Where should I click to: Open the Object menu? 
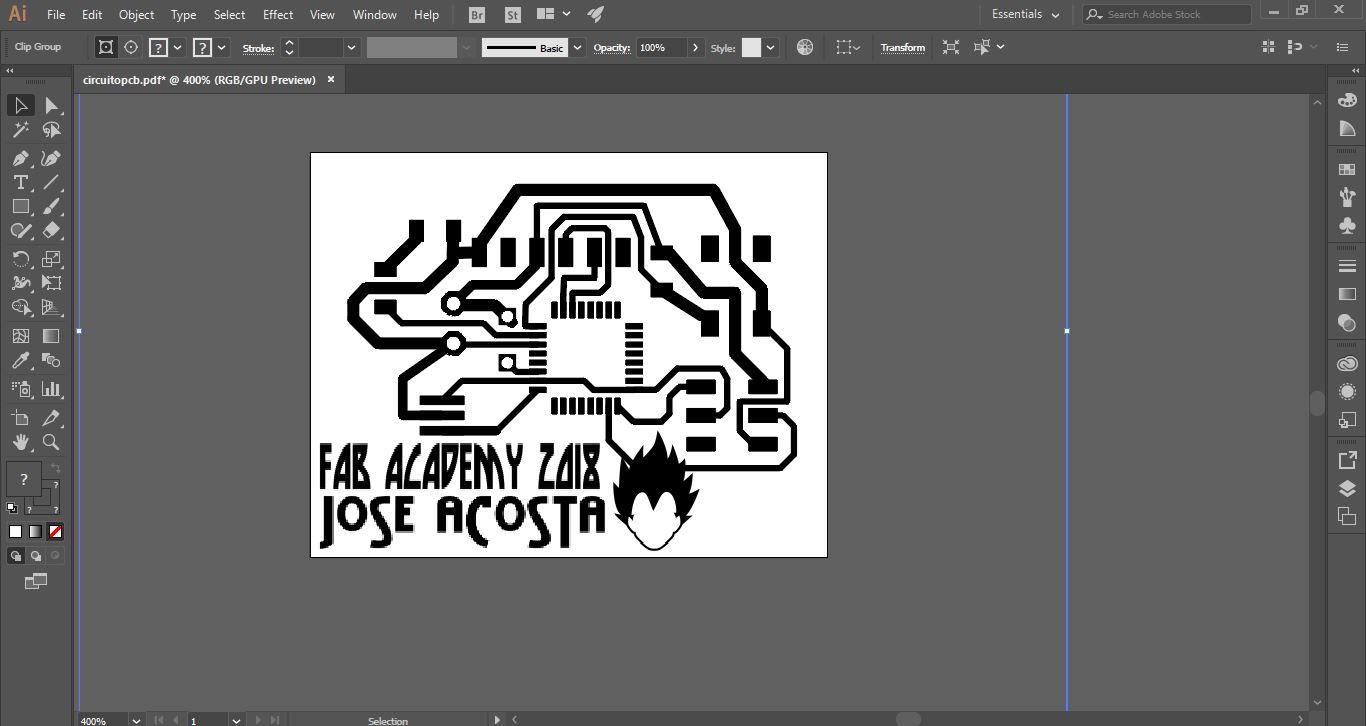click(136, 15)
